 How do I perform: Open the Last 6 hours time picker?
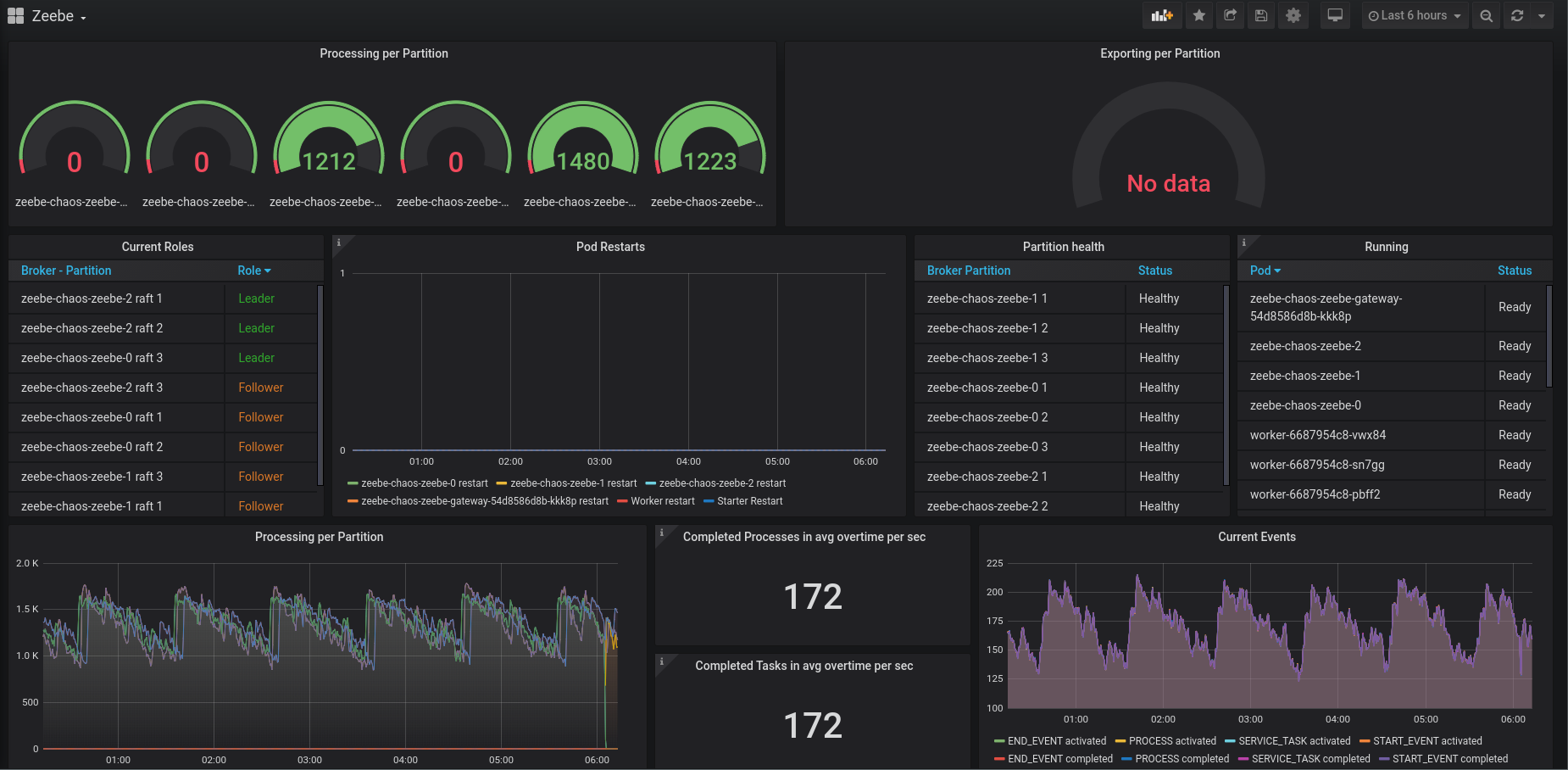tap(1415, 15)
